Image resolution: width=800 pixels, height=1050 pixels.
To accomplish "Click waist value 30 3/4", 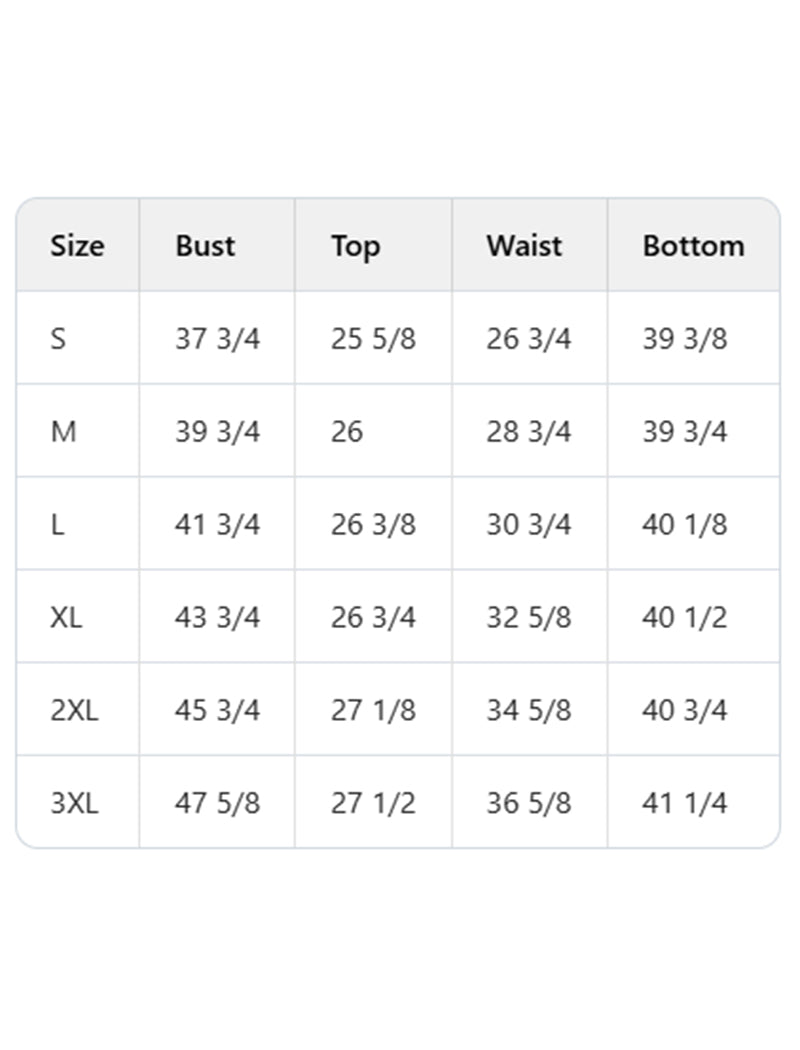I will coord(528,525).
